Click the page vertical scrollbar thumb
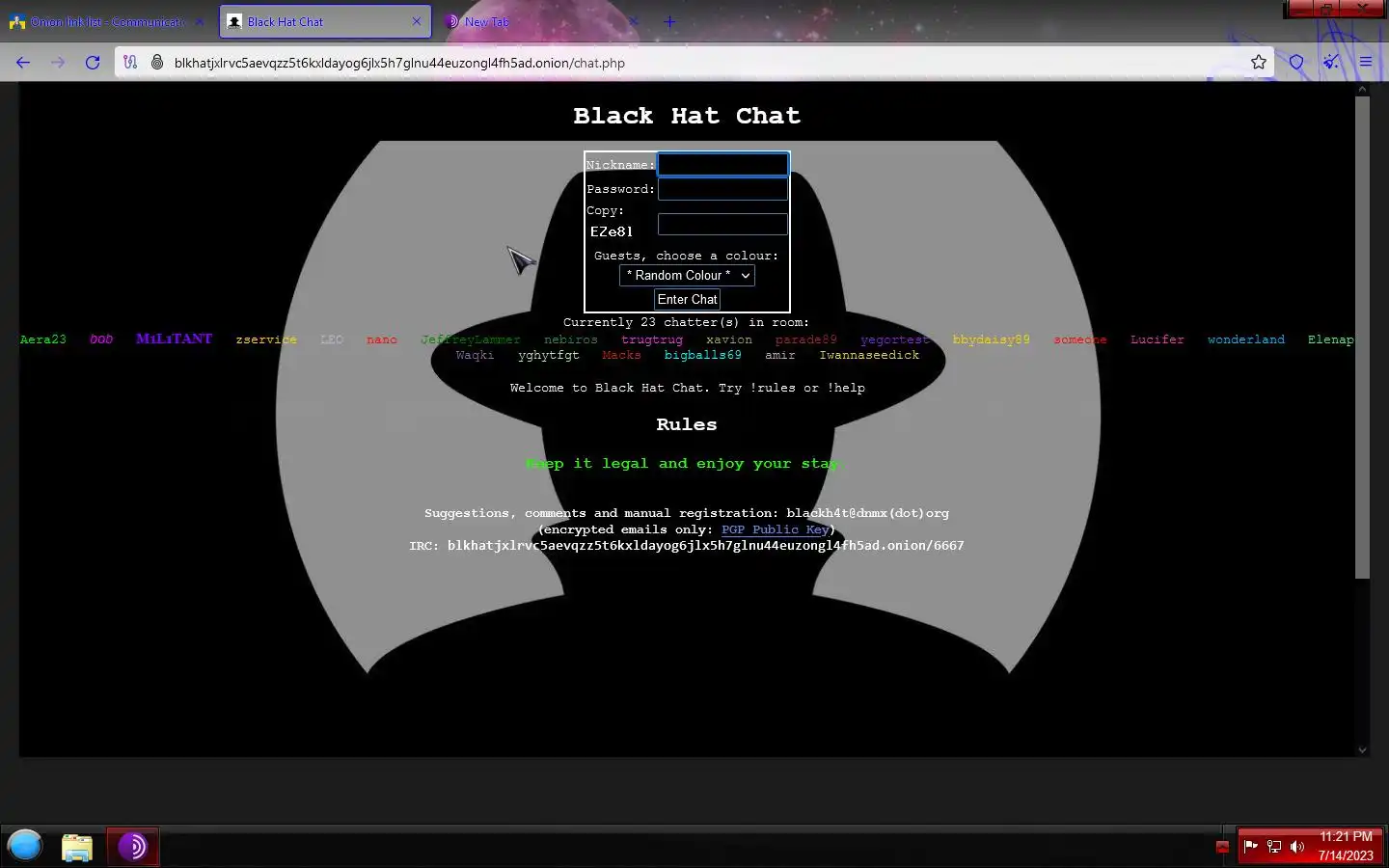The width and height of the screenshot is (1389, 868). coord(1362,338)
